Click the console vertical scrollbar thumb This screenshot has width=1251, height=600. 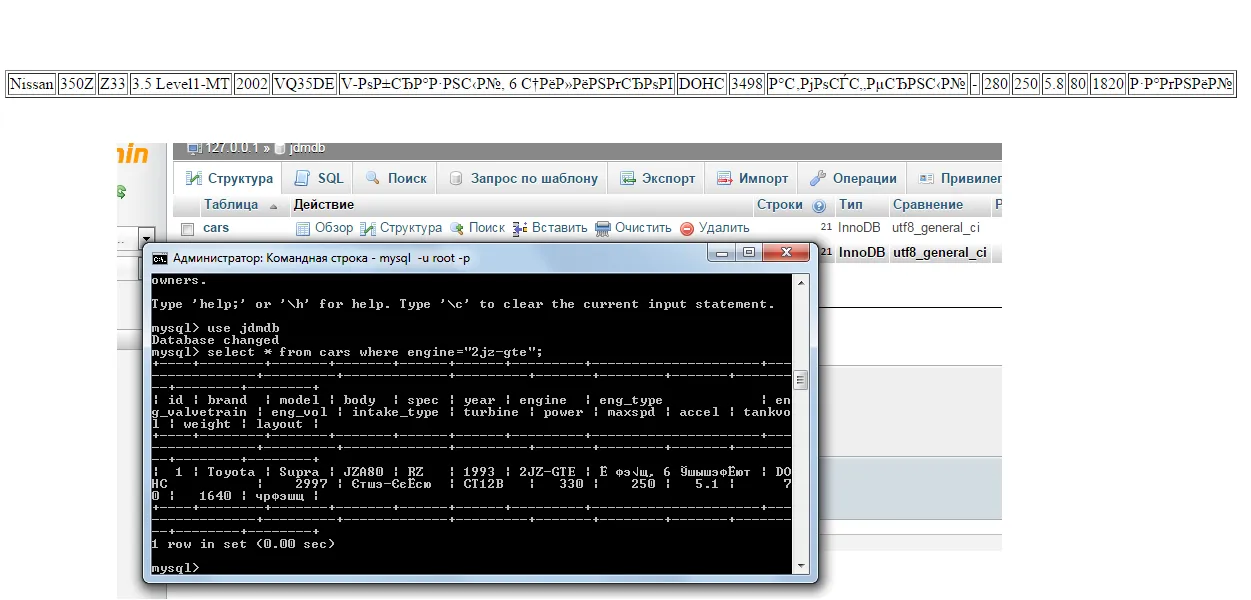[800, 380]
